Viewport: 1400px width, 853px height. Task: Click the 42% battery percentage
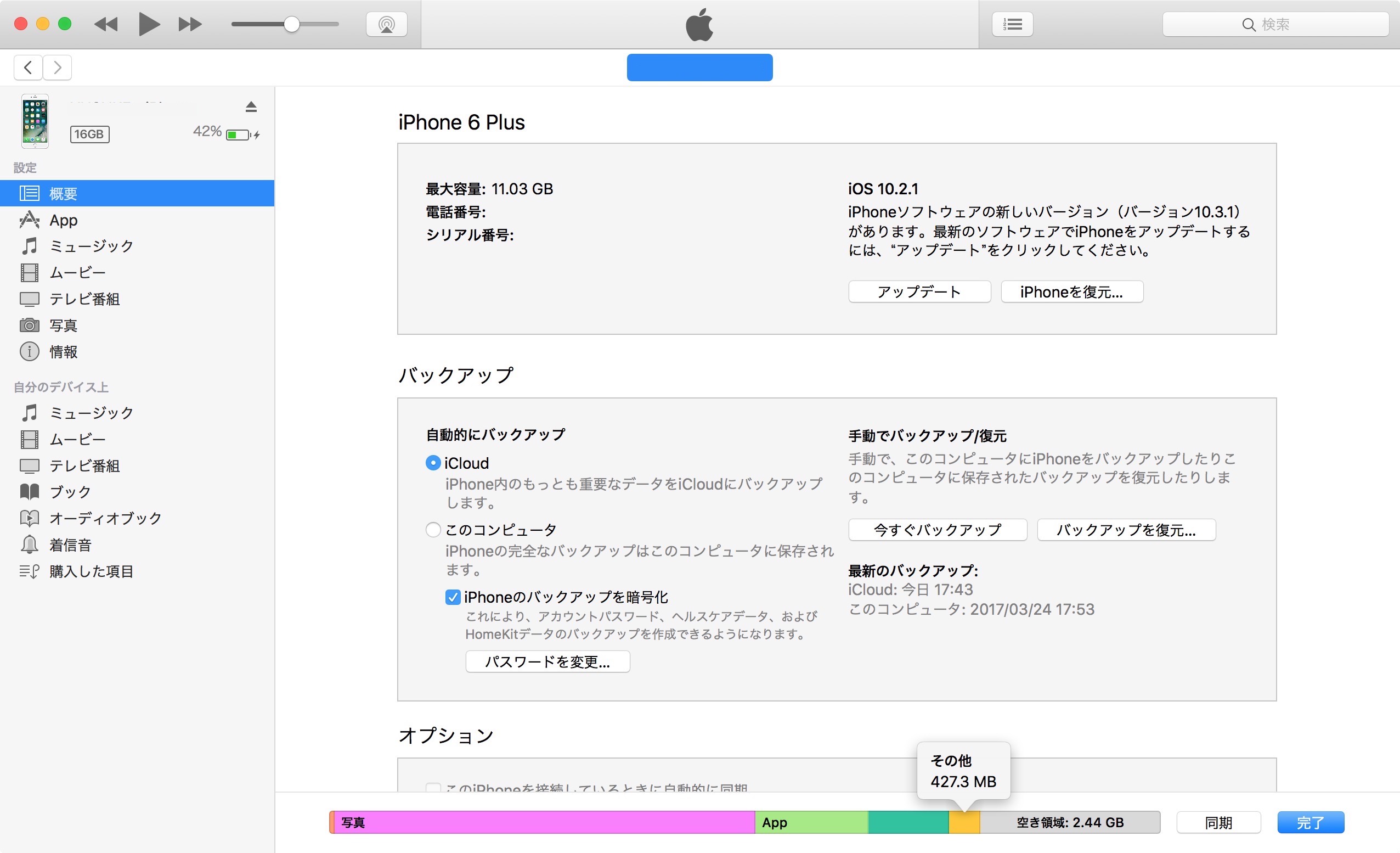pyautogui.click(x=207, y=131)
